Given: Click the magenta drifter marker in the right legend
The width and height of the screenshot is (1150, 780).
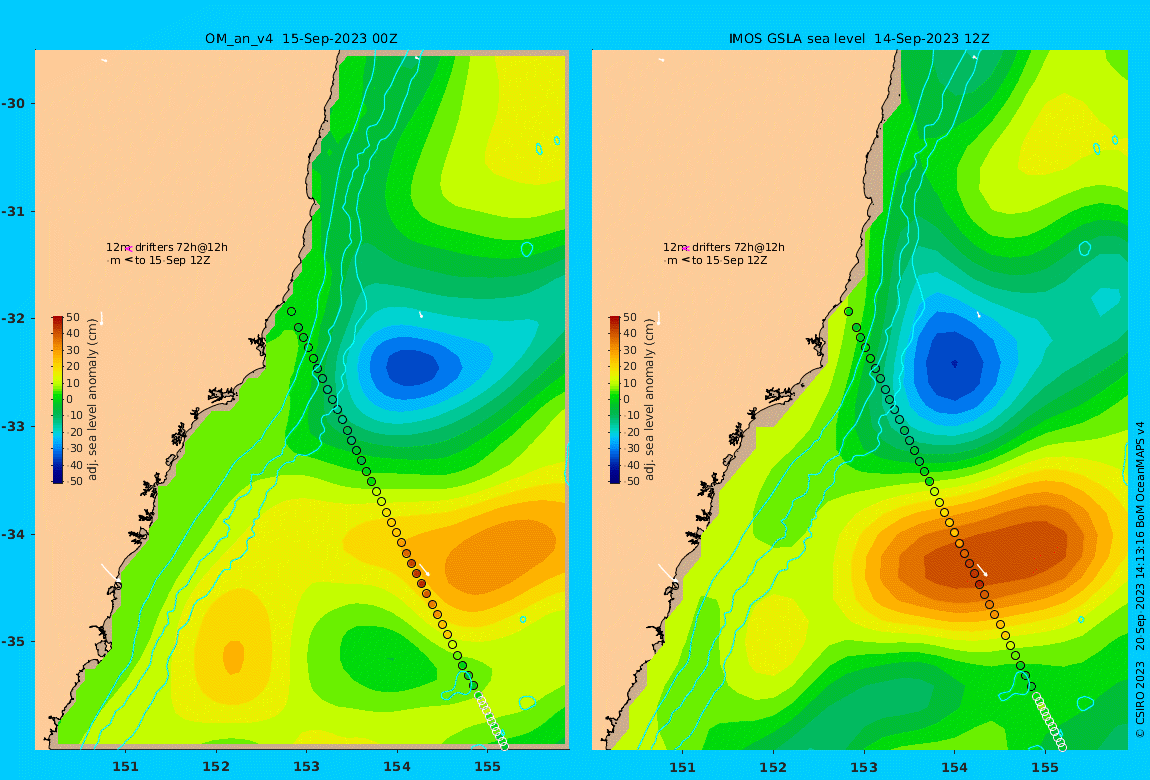Looking at the screenshot, I should pos(686,249).
